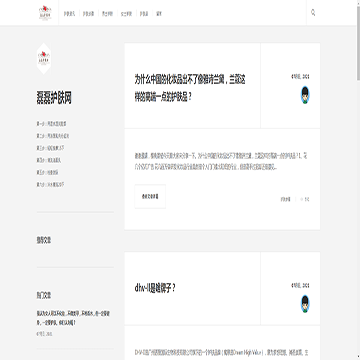360x360 pixels.
Task: Open the popular article link under 热门文章 heading
Action: click(x=73, y=318)
